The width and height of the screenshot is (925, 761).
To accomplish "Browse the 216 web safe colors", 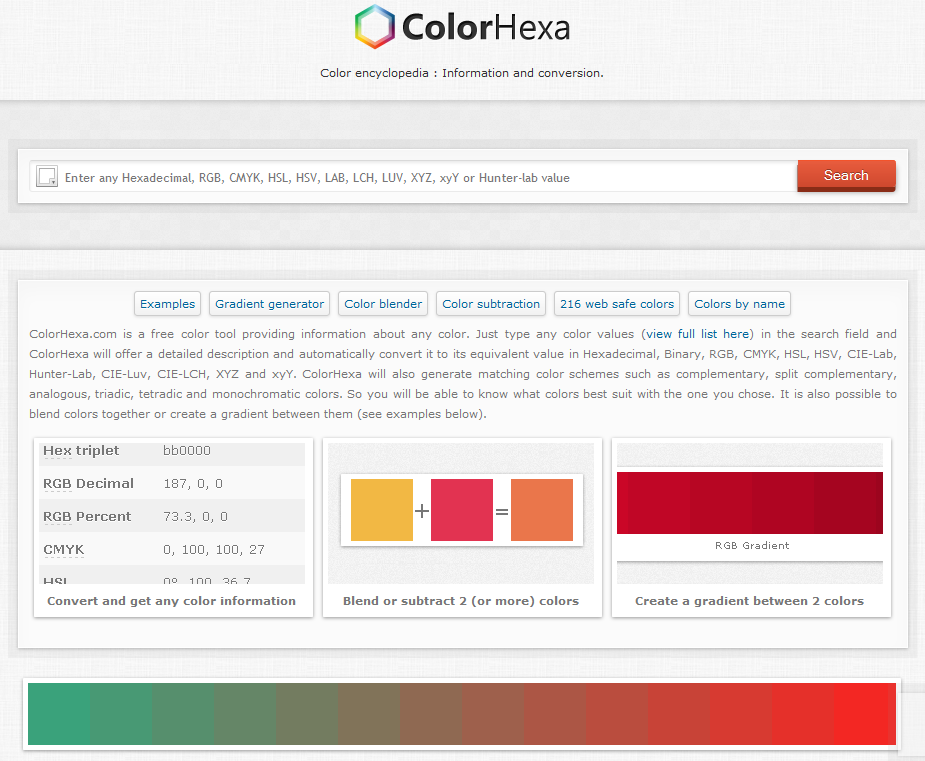I will (x=617, y=304).
